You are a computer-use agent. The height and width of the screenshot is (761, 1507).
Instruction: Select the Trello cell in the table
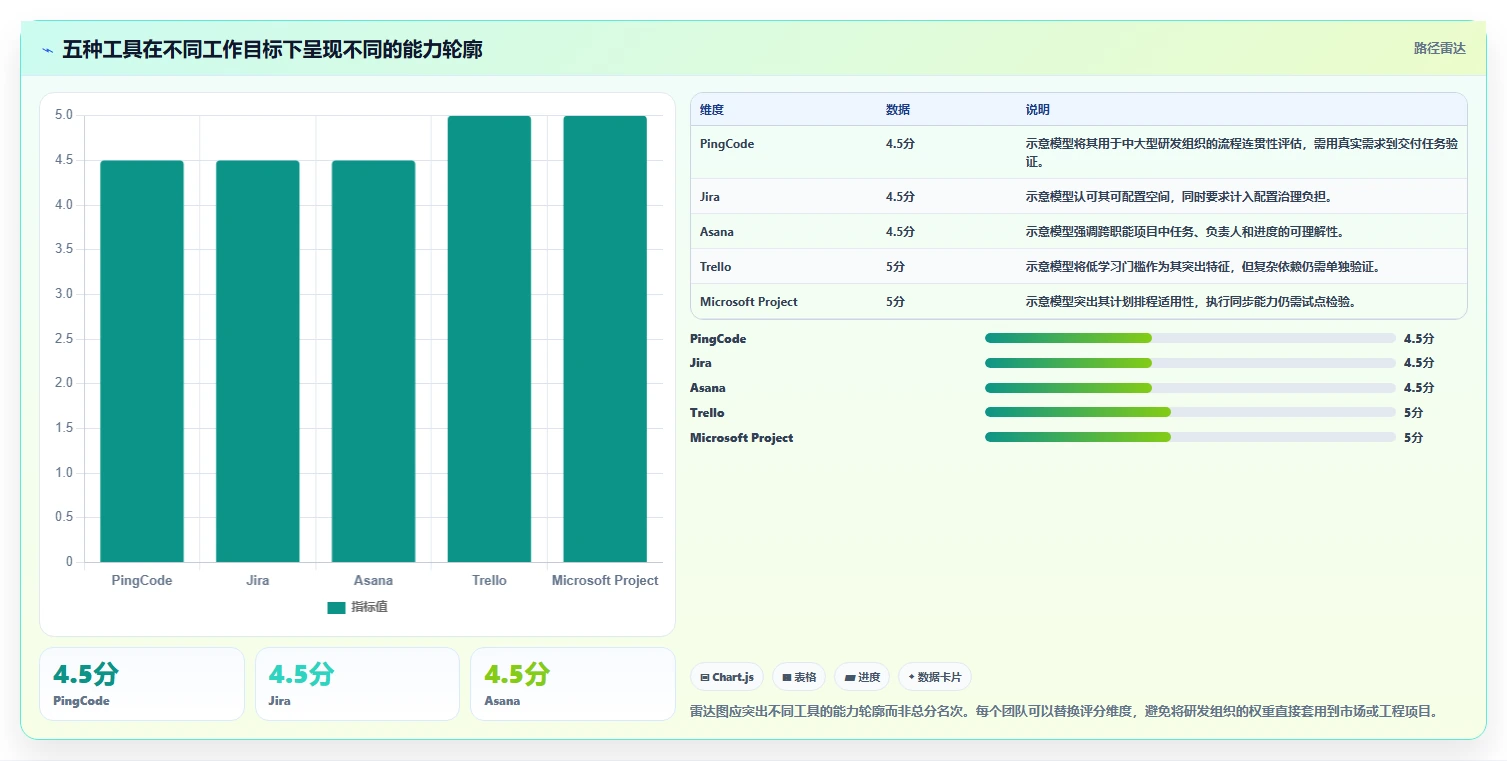tap(716, 267)
